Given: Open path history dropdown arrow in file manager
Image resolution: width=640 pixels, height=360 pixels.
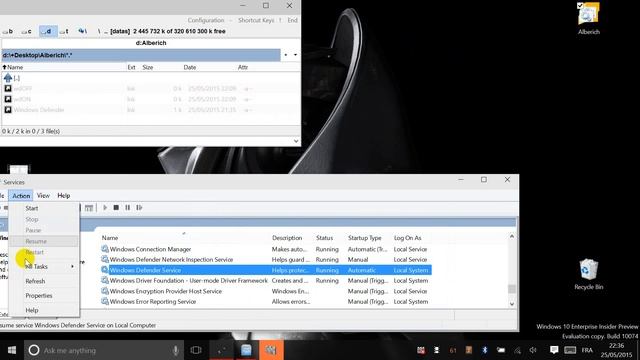Looking at the screenshot, I should (296, 55).
